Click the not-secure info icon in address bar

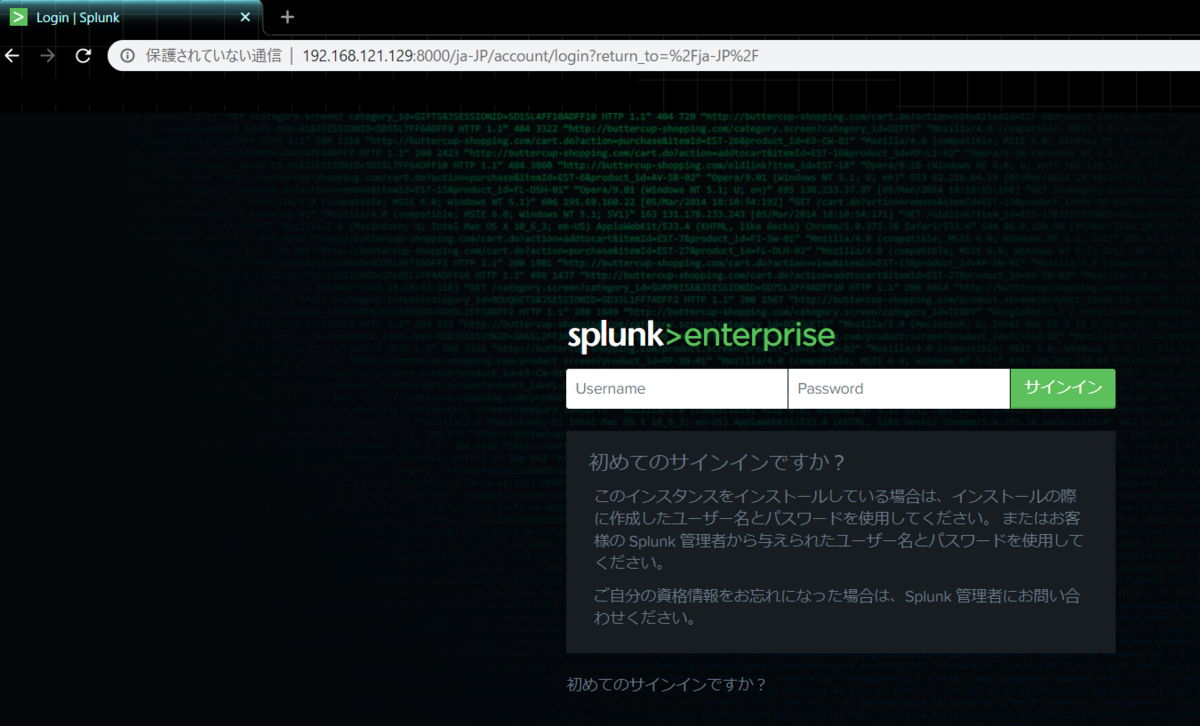coord(128,55)
